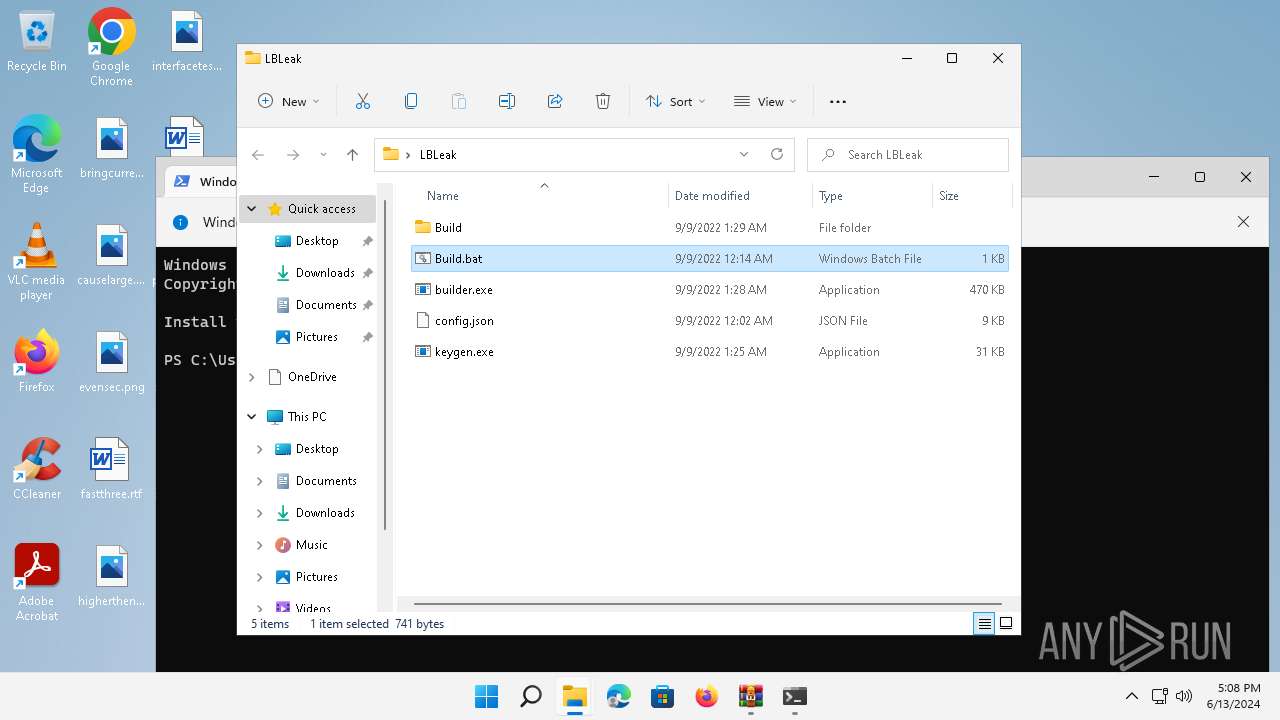
Task: Open taskbar Search magnifier
Action: tap(531, 696)
